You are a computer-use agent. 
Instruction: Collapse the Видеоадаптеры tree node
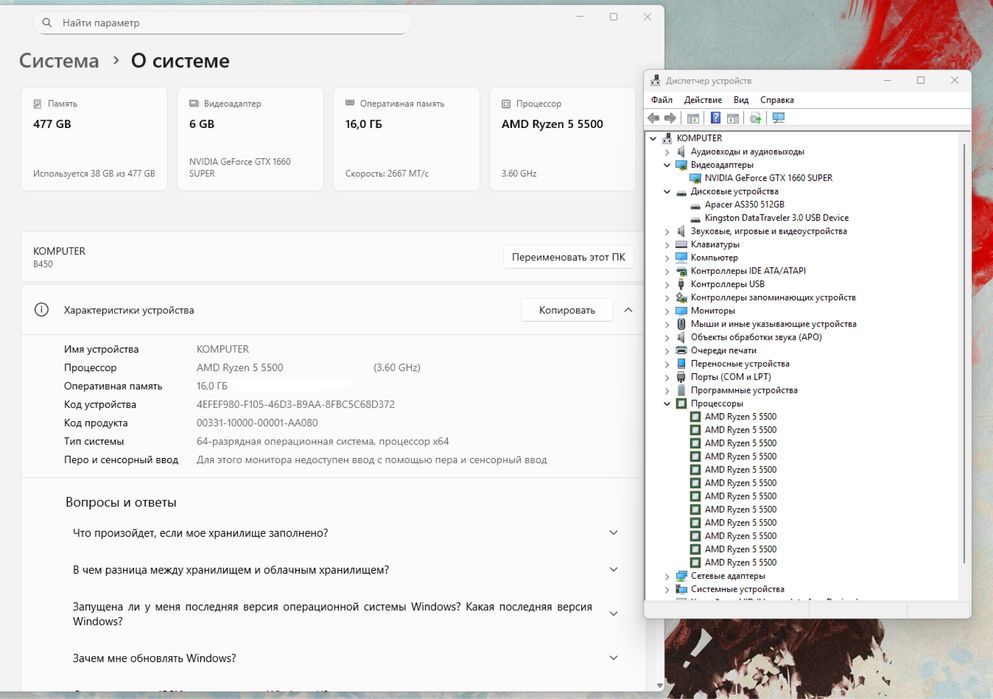667,165
